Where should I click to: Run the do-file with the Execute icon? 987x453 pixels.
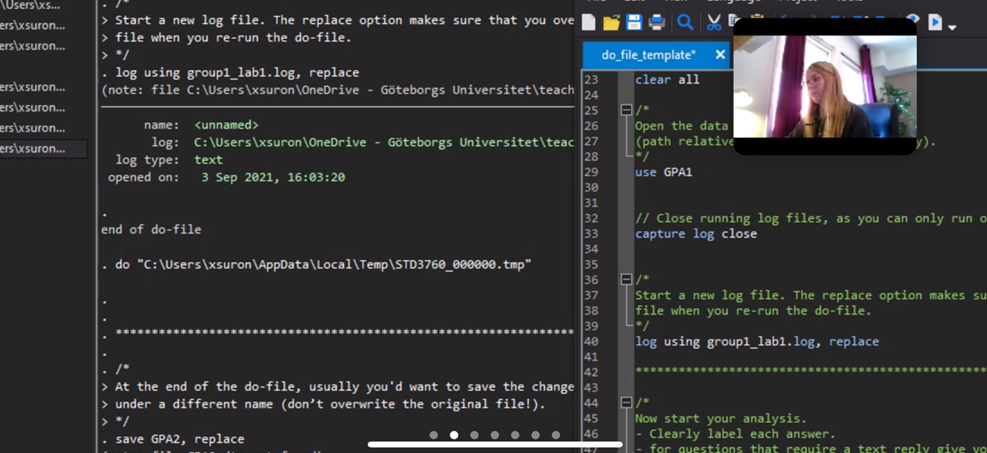(935, 23)
